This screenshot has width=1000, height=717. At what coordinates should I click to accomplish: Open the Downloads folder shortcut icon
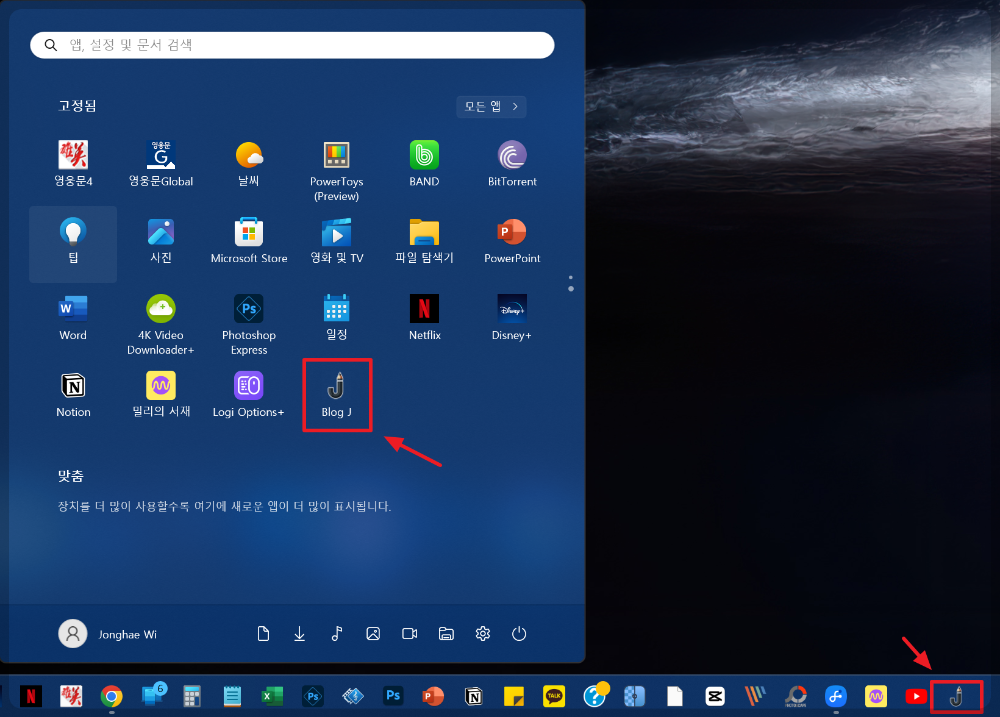tap(300, 633)
